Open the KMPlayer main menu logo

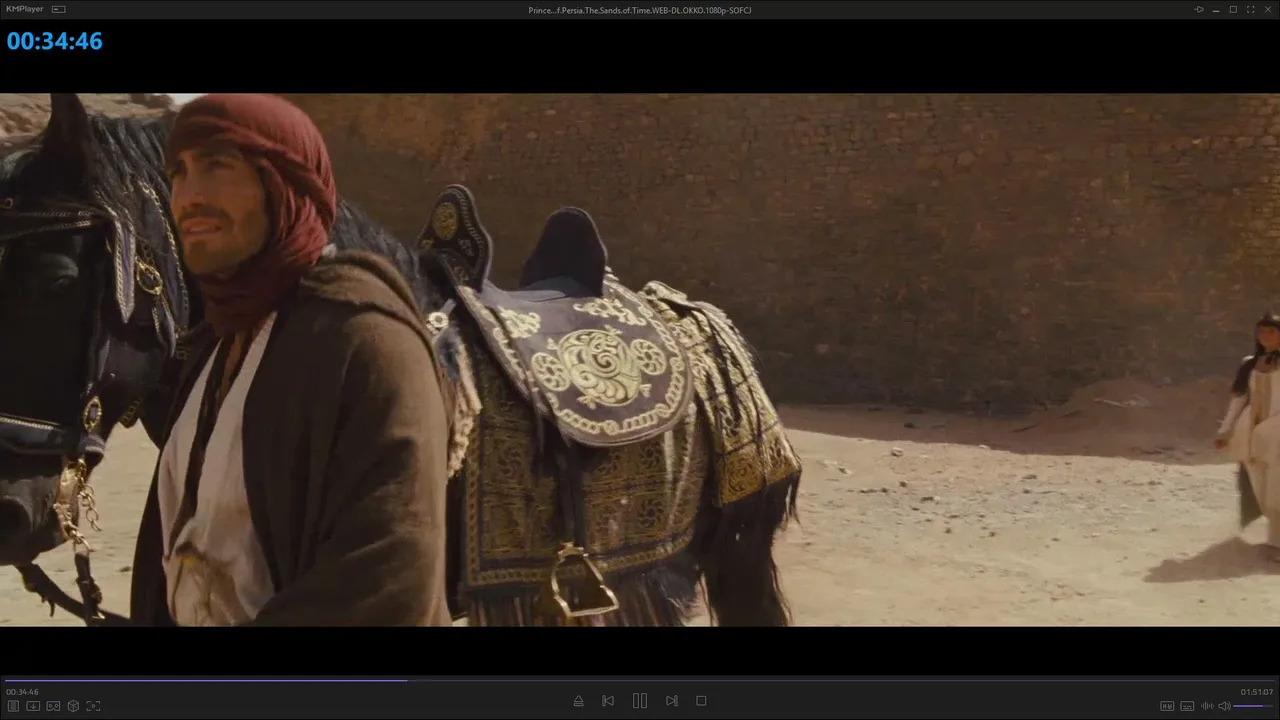[x=24, y=9]
